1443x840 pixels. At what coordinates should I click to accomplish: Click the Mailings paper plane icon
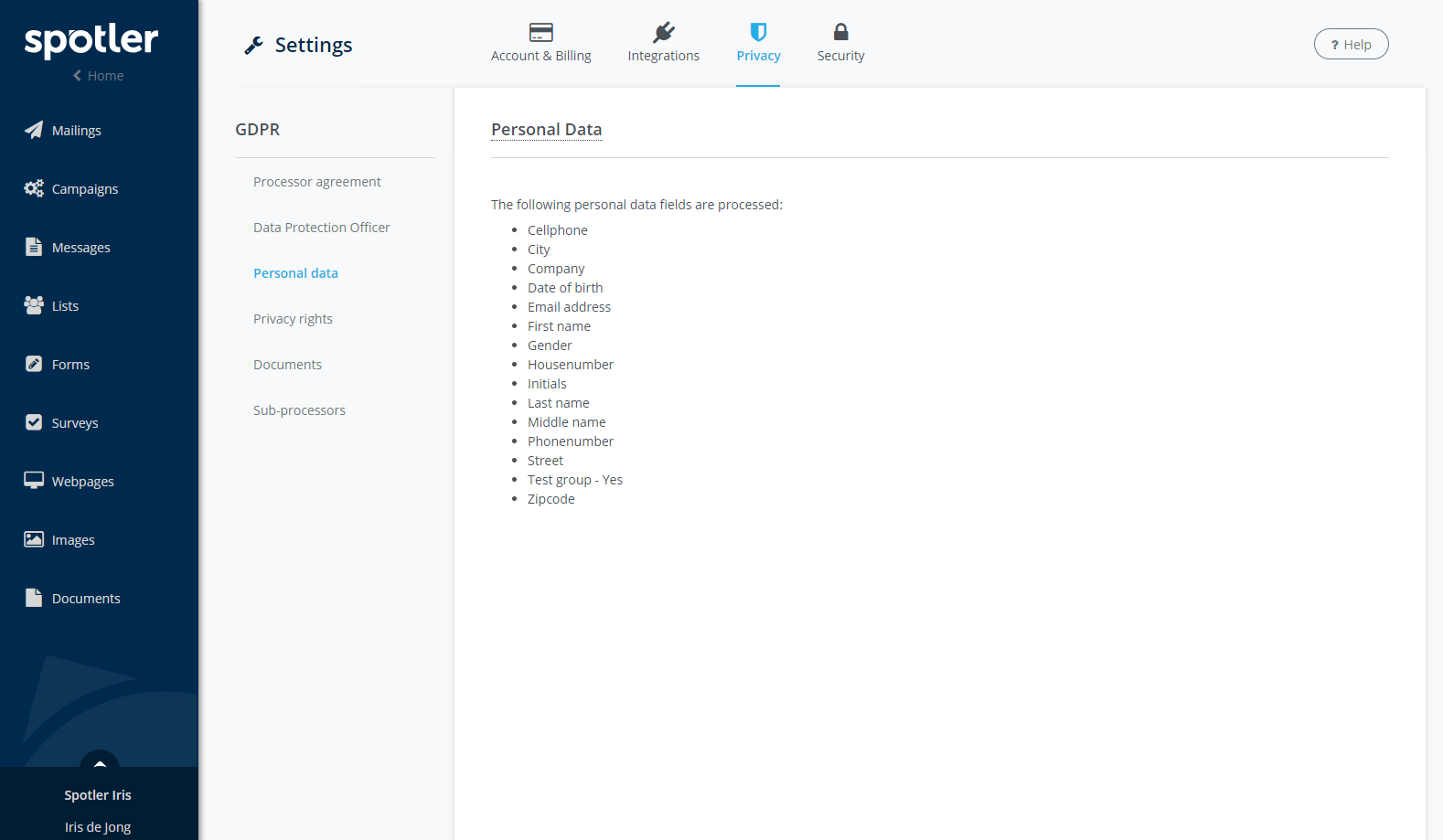(x=34, y=130)
